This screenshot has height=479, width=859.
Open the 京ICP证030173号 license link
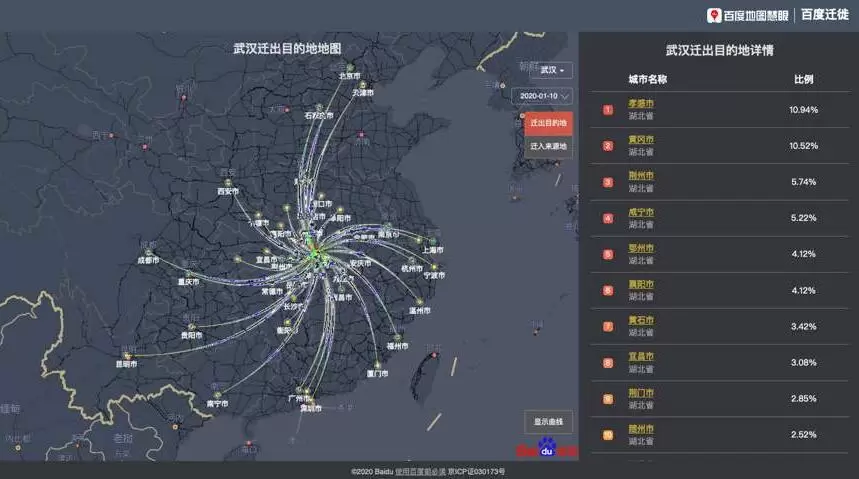pos(475,471)
